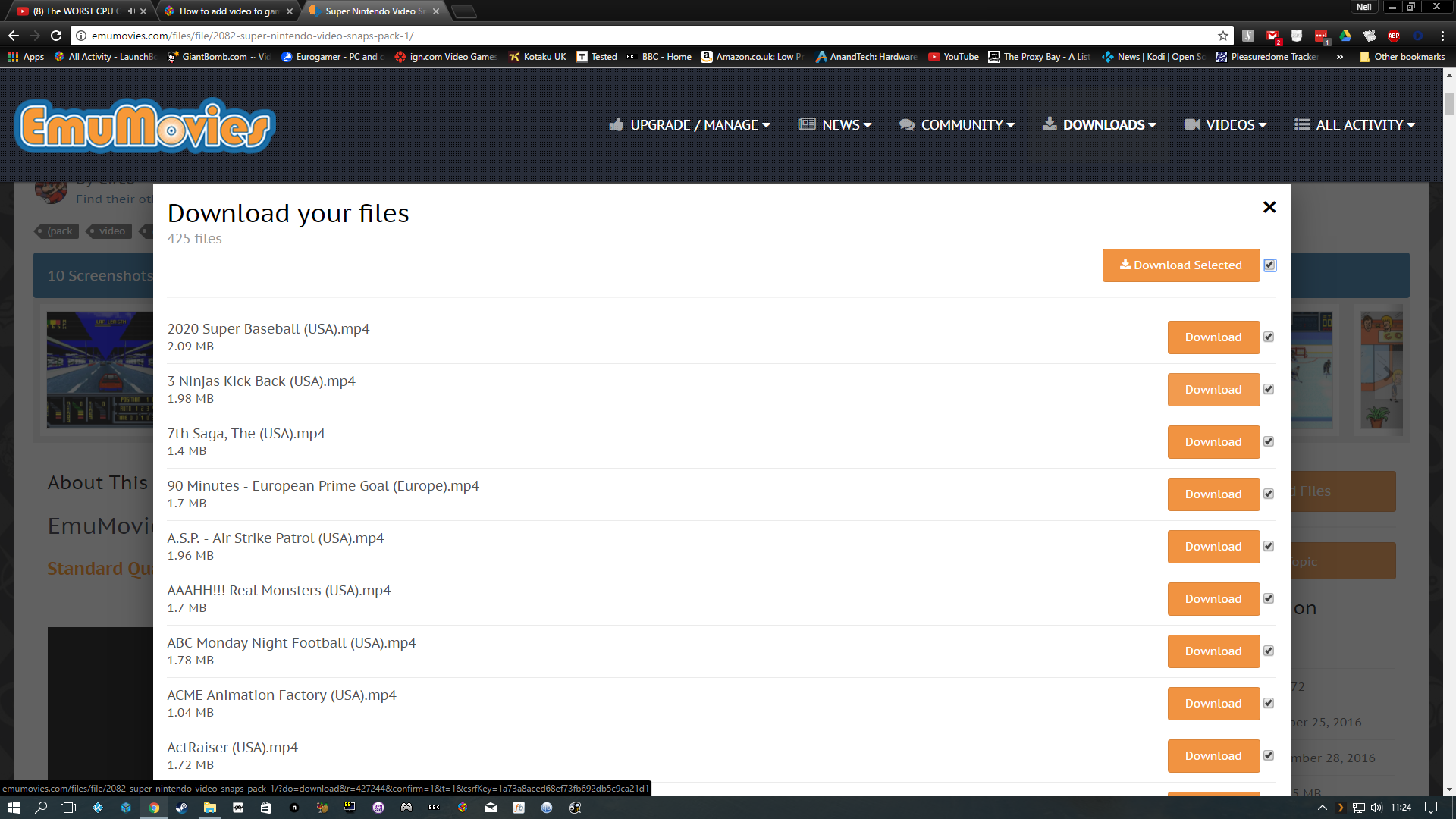Open Steam from the taskbar
The height and width of the screenshot is (819, 1456).
(182, 808)
